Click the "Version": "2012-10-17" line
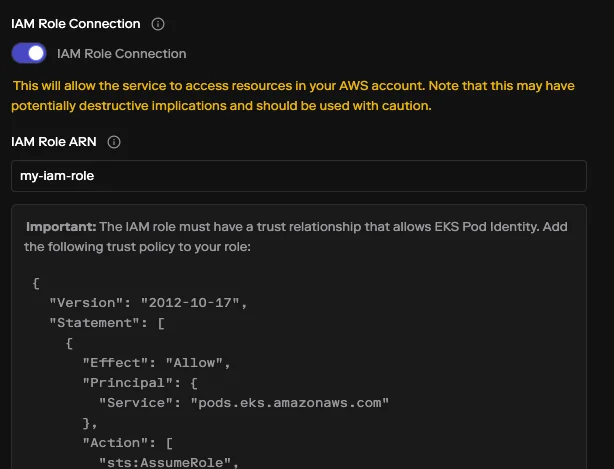 148,303
